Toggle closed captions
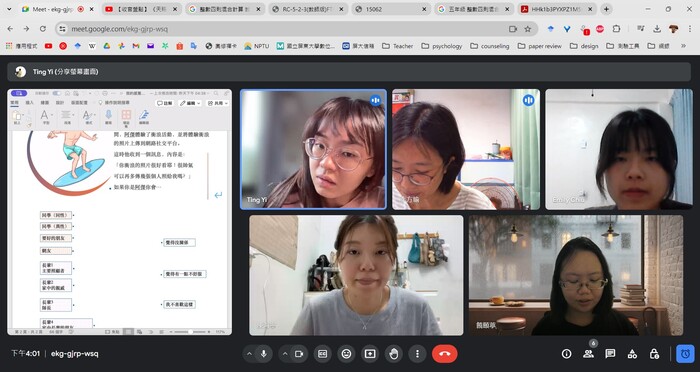The height and width of the screenshot is (372, 700). [322, 354]
